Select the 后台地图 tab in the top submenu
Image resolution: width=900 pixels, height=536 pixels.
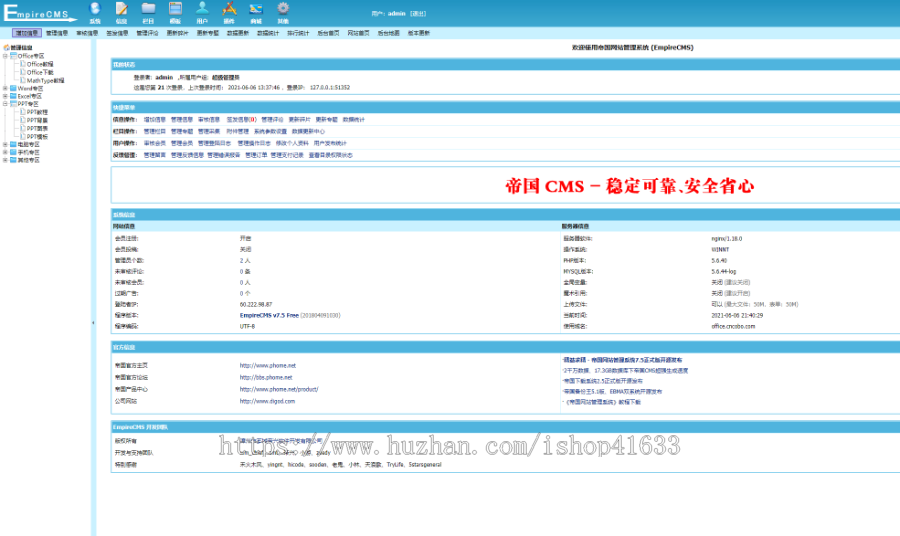(x=389, y=33)
